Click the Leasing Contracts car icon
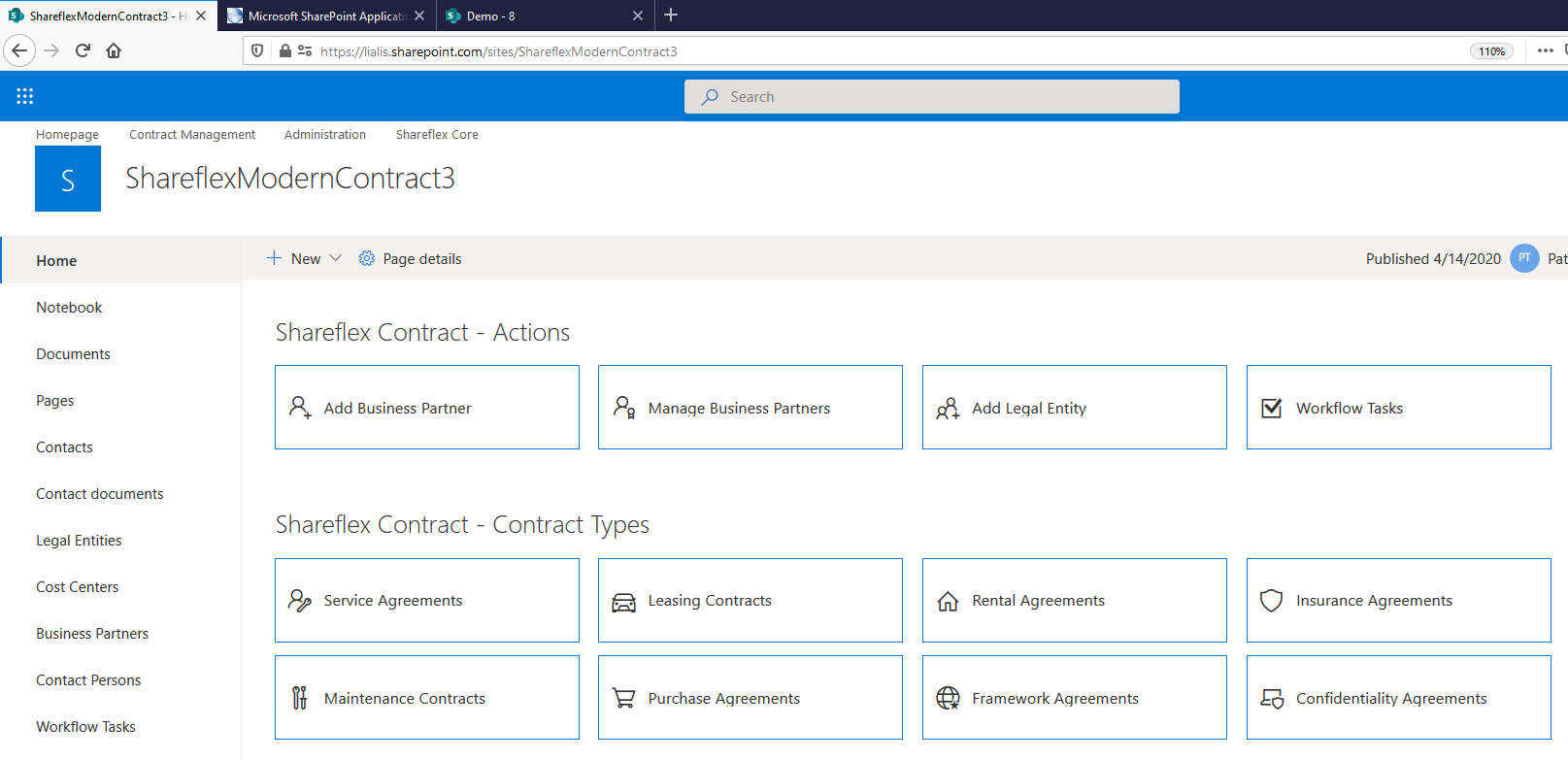Viewport: 1568px width, 760px height. click(x=623, y=602)
